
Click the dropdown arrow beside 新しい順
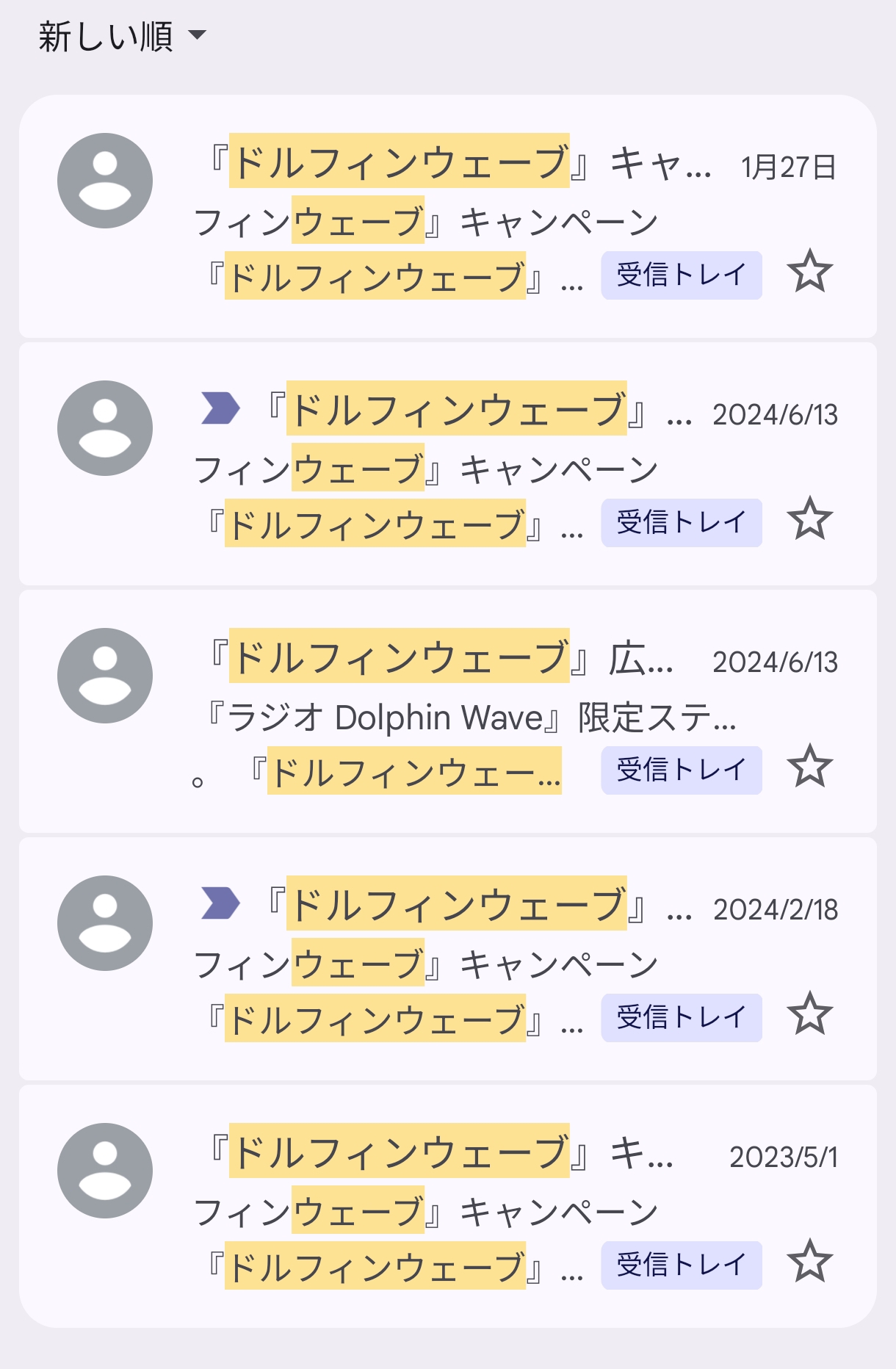pos(197,35)
